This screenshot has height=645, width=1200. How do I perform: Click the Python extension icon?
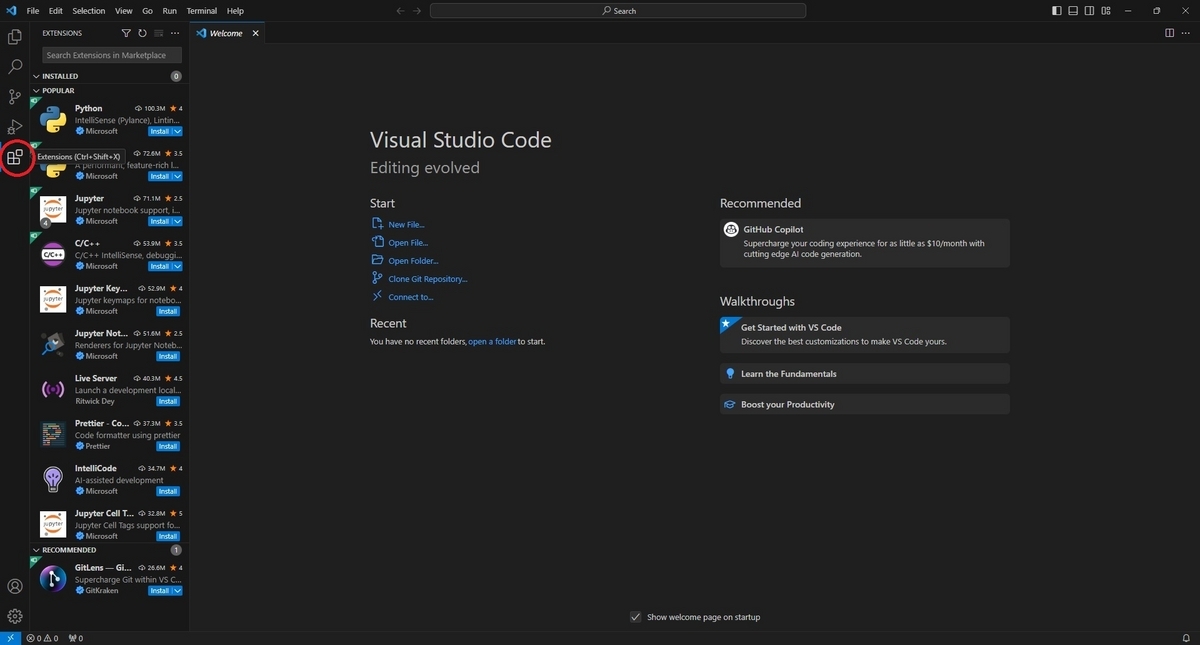click(53, 120)
